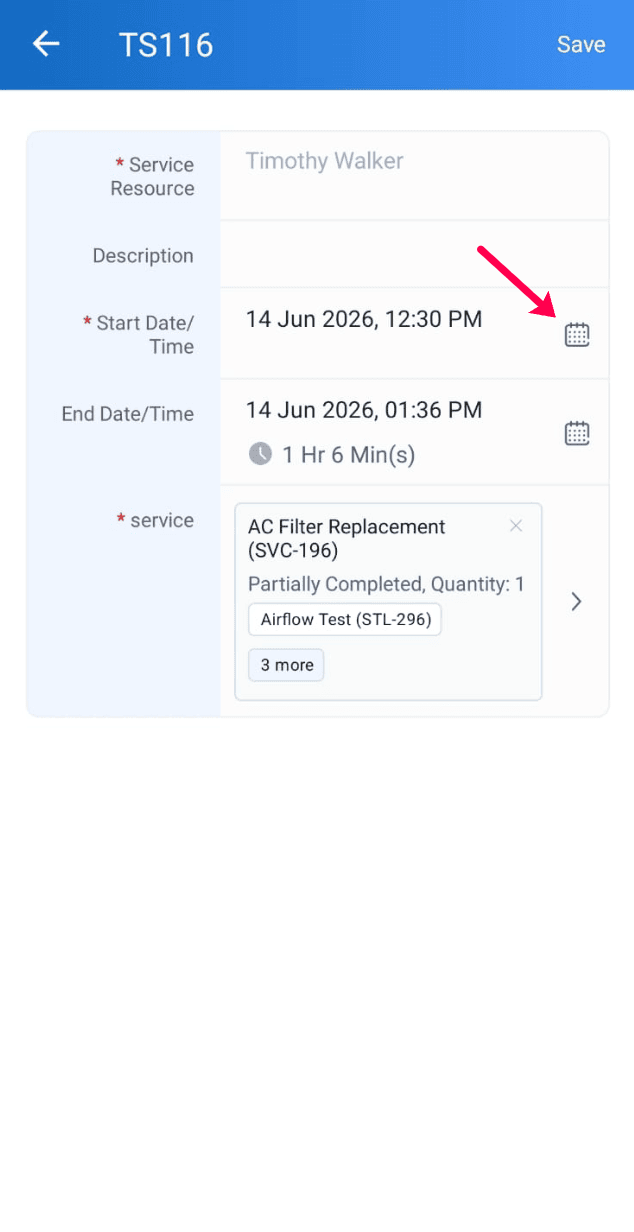Click the clock icon beside duration
This screenshot has height=1232, width=634.
[260, 455]
